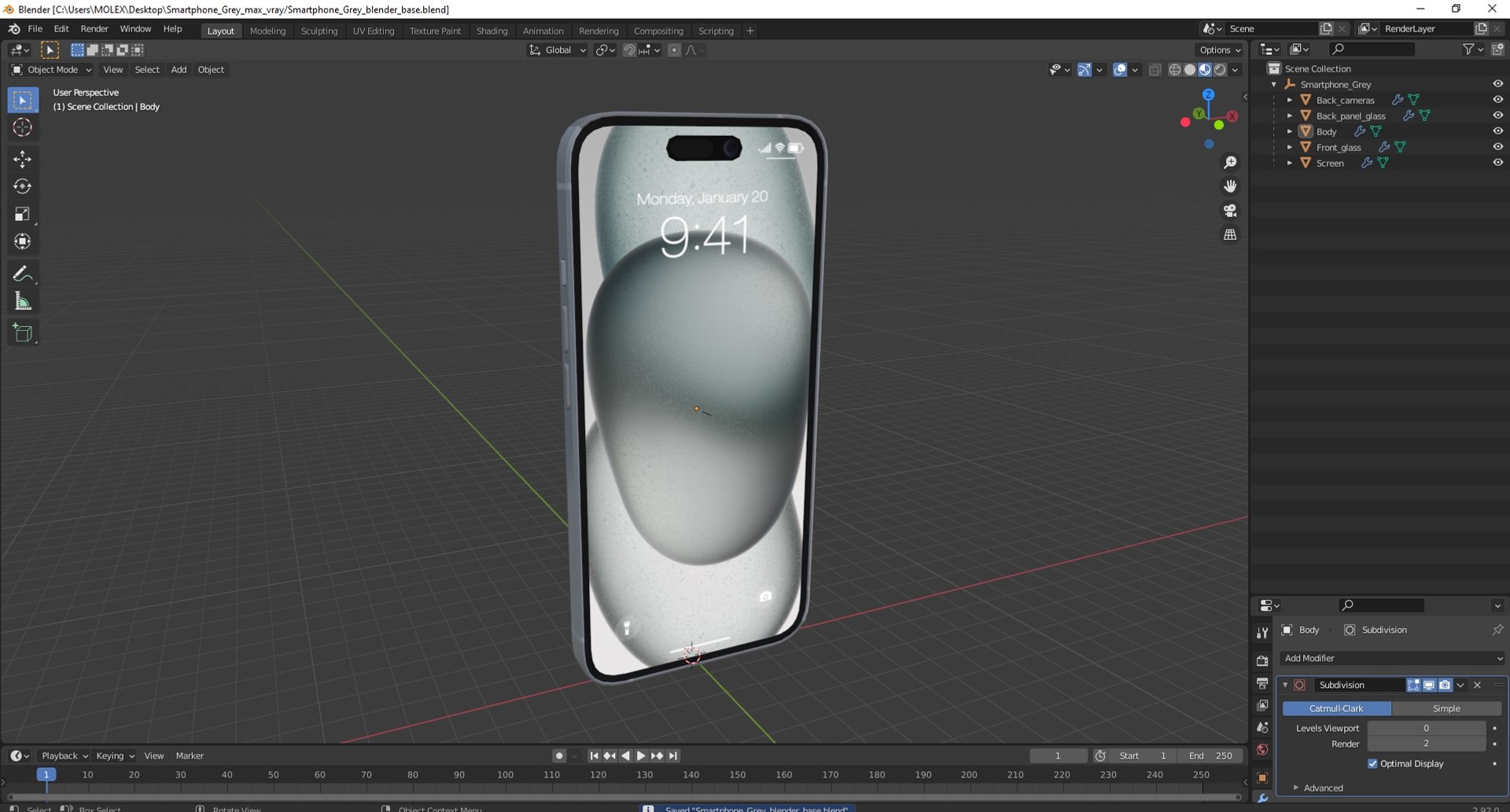Switch to the UV Editing workspace tab
Image resolution: width=1510 pixels, height=812 pixels.
pyautogui.click(x=374, y=31)
